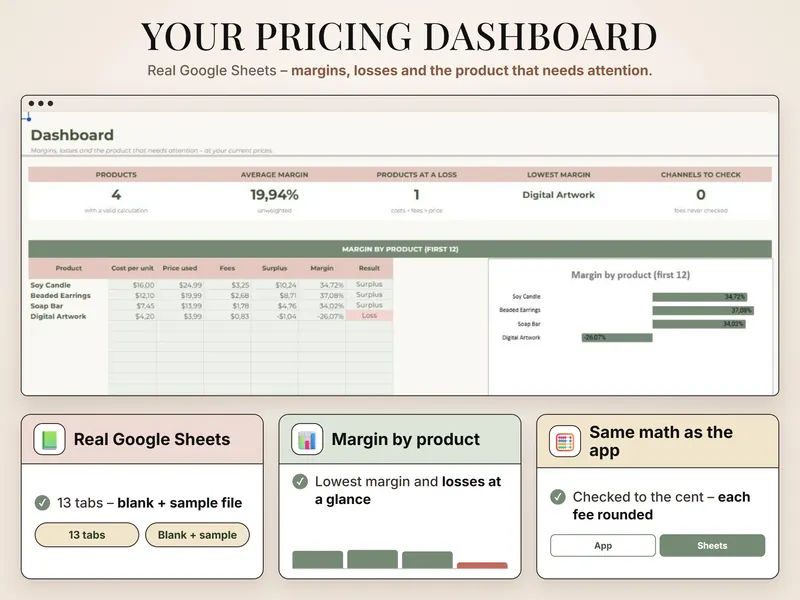
Task: Click the Product column header
Action: pyautogui.click(x=68, y=268)
